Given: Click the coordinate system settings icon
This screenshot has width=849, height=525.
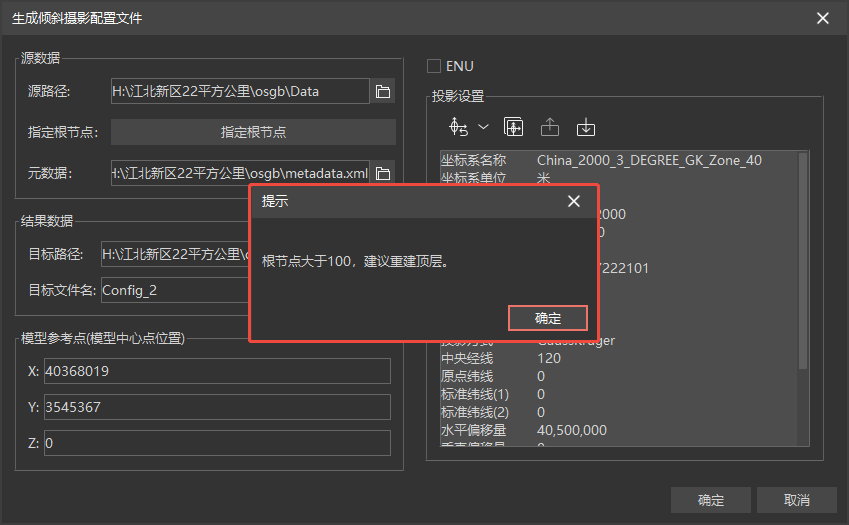Looking at the screenshot, I should 459,127.
